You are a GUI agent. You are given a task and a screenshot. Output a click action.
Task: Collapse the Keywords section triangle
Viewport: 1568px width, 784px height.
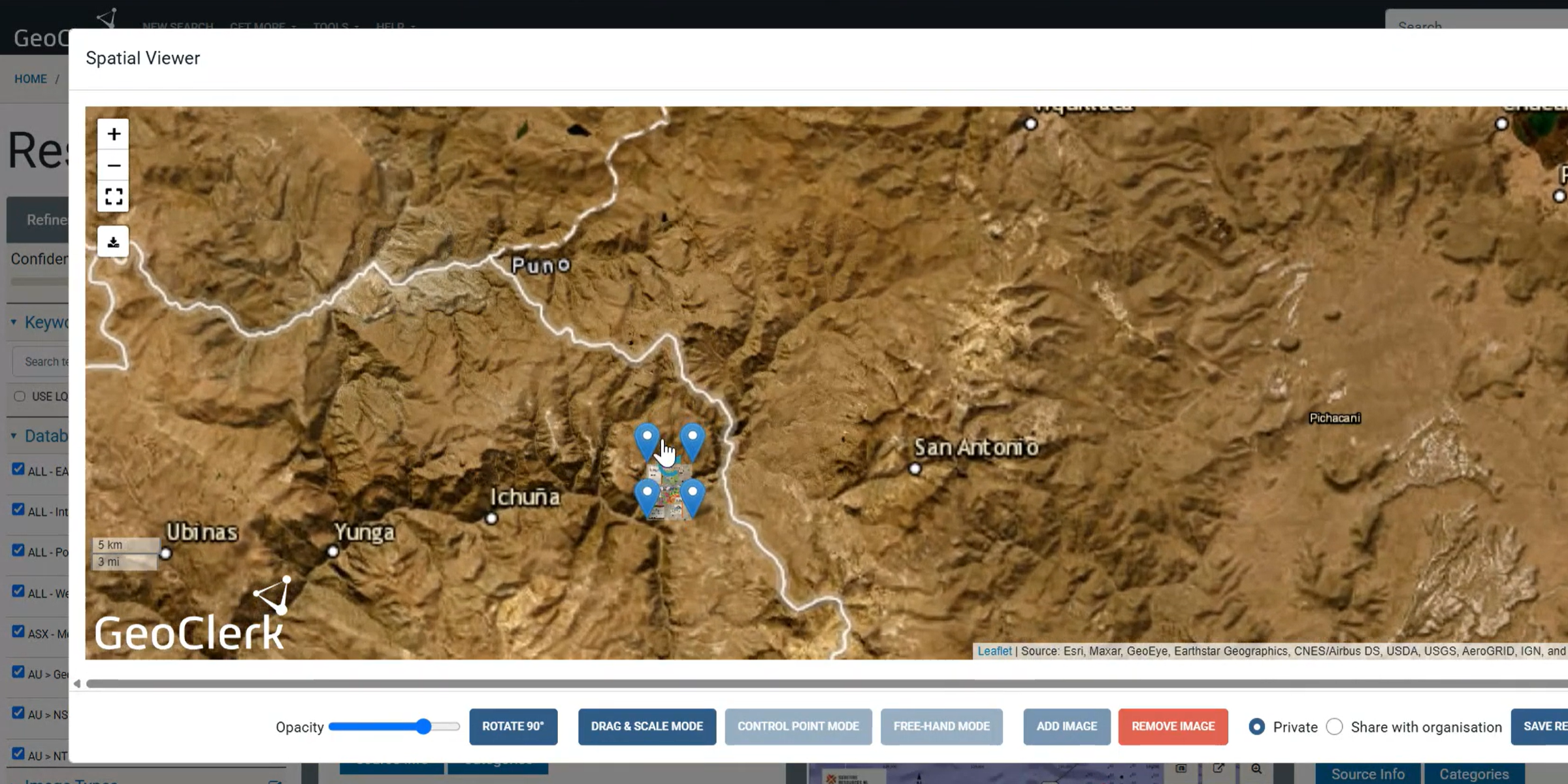click(14, 322)
